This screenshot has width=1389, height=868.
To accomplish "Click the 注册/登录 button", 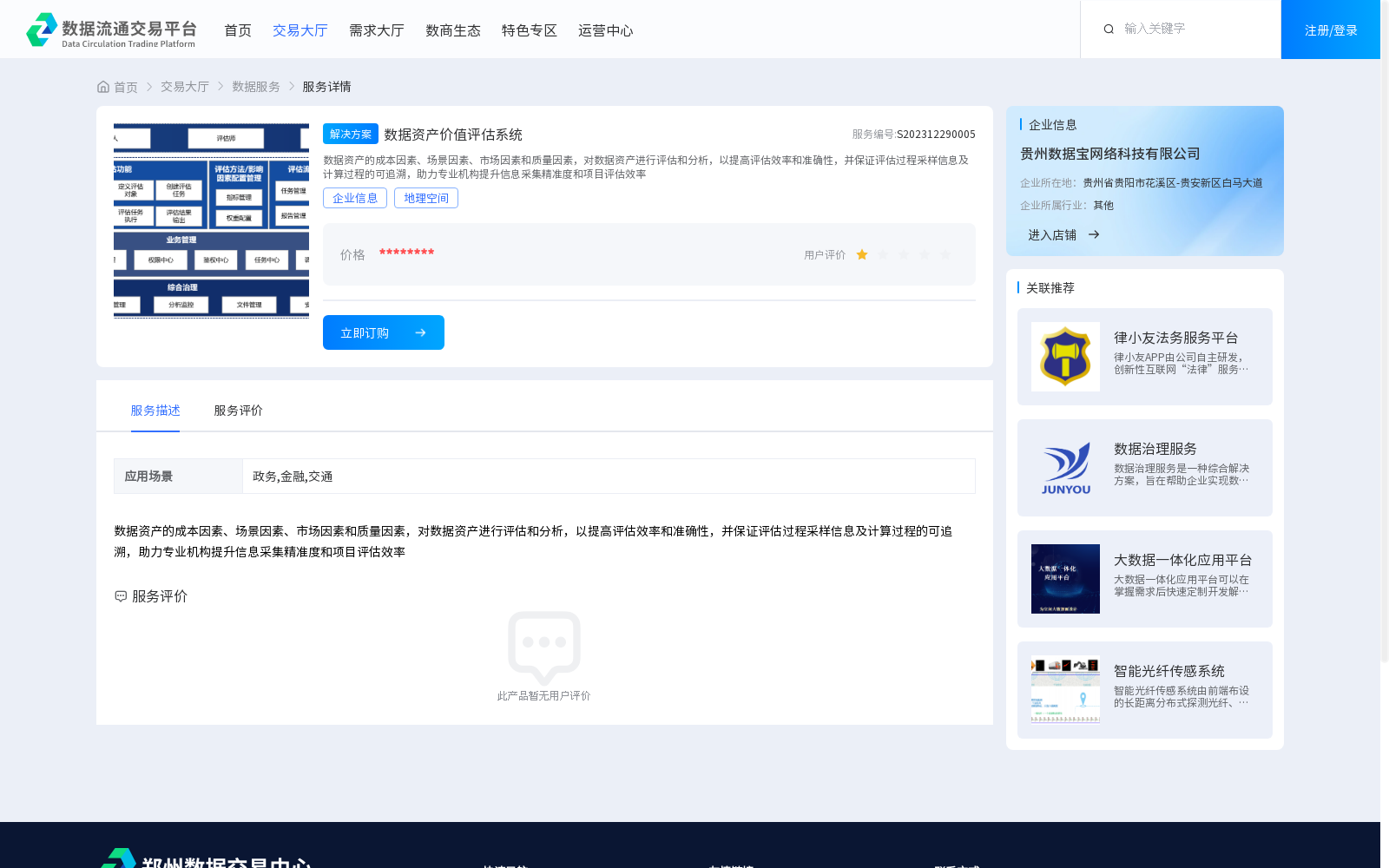I will pyautogui.click(x=1331, y=30).
